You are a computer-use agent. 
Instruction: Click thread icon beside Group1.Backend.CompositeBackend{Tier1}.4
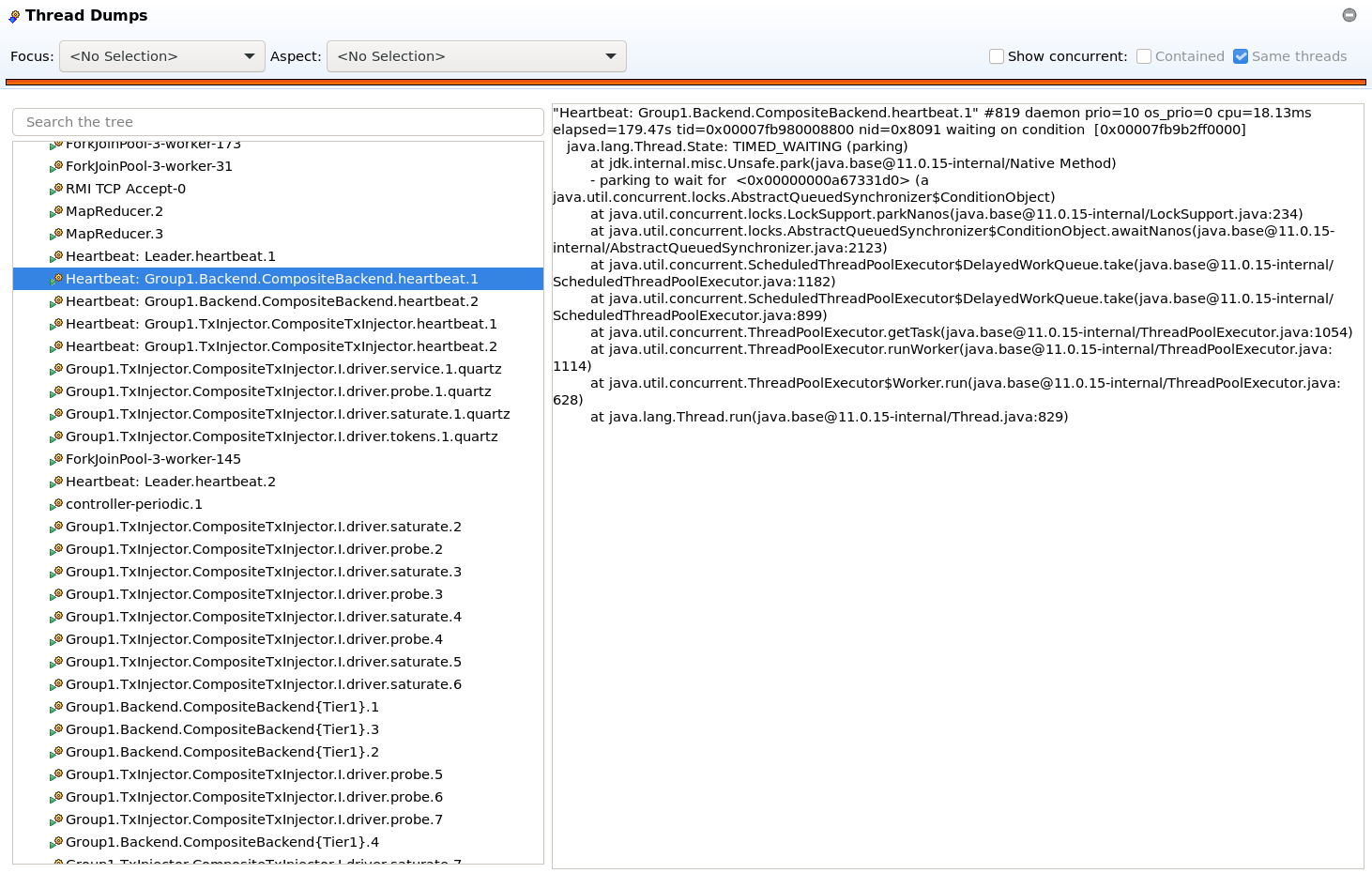(56, 842)
